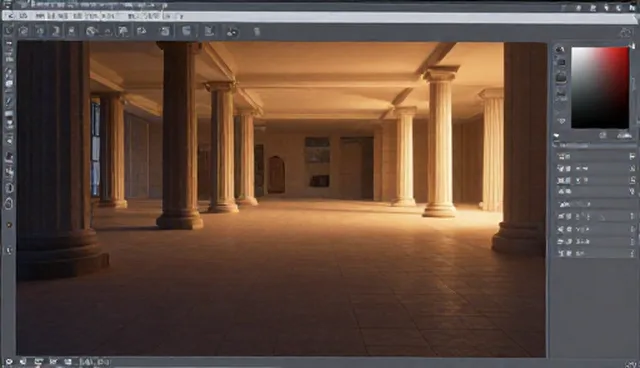Click the icon at the toolbar's far right end
Screen dimensions: 640x368
pos(625,32)
